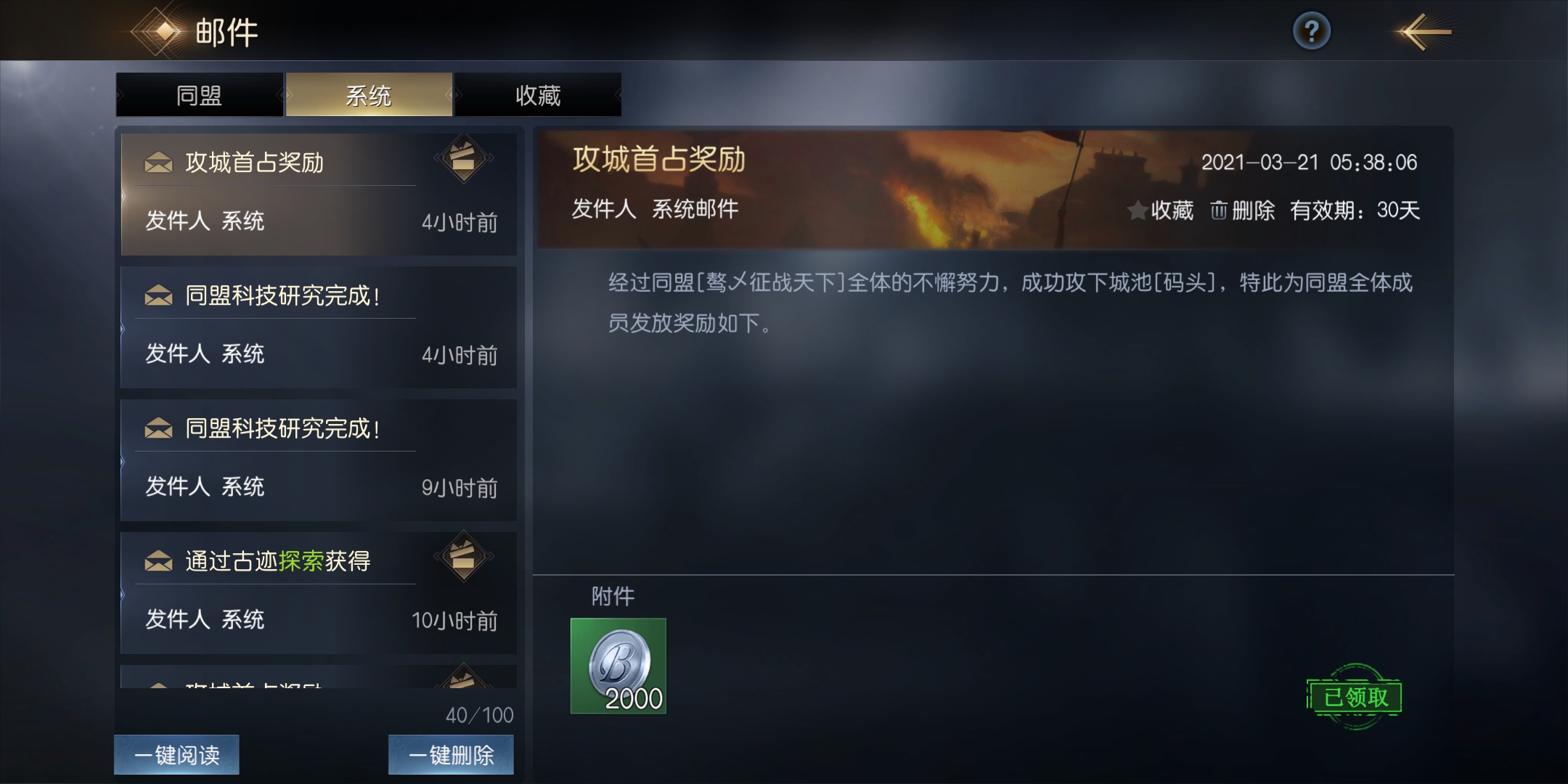The width and height of the screenshot is (1568, 784).
Task: Open the 同盟科技研究完成 mail from 4小时前
Action: click(319, 327)
